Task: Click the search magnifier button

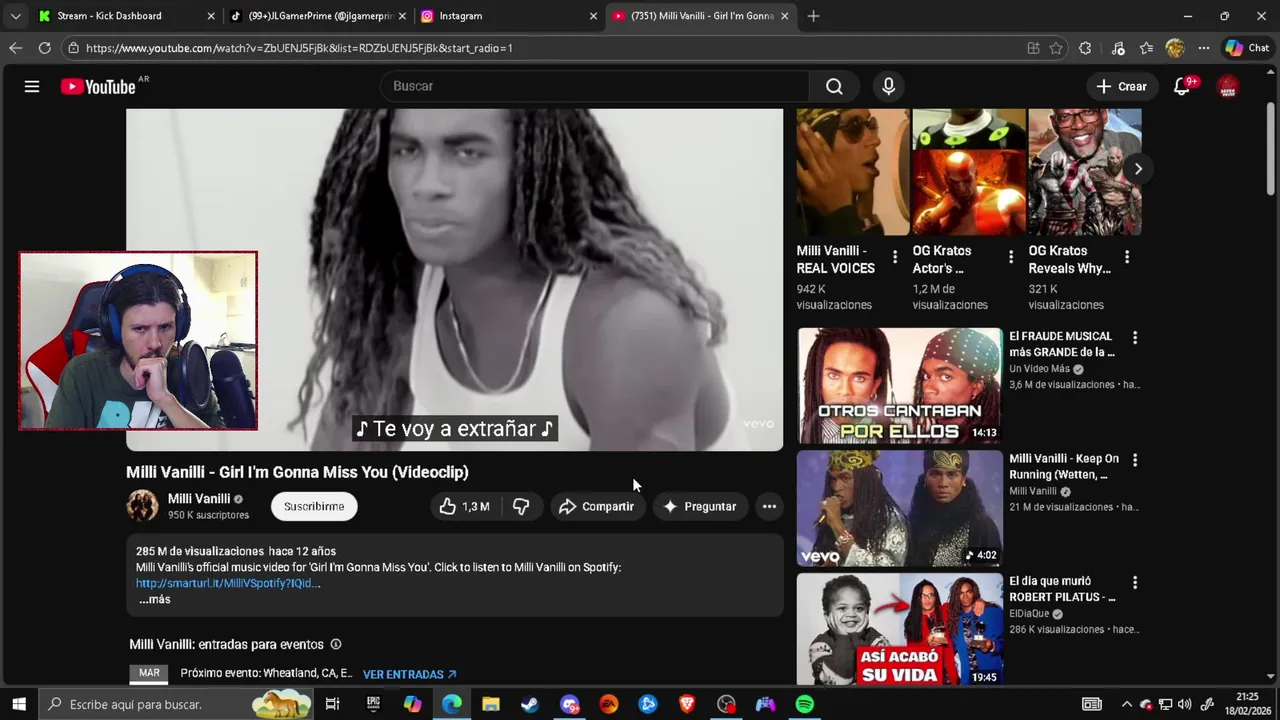Action: tap(834, 87)
